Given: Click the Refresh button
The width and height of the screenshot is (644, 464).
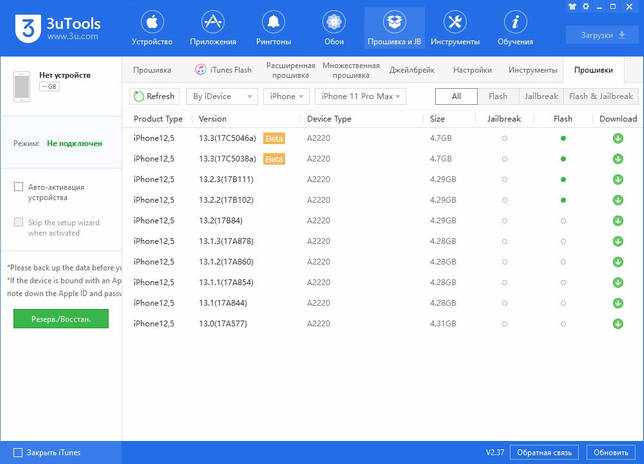Looking at the screenshot, I should [154, 96].
